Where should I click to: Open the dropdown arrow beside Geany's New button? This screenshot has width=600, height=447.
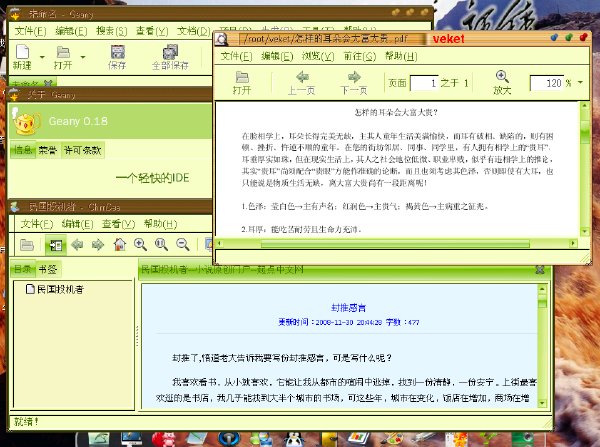(x=42, y=57)
